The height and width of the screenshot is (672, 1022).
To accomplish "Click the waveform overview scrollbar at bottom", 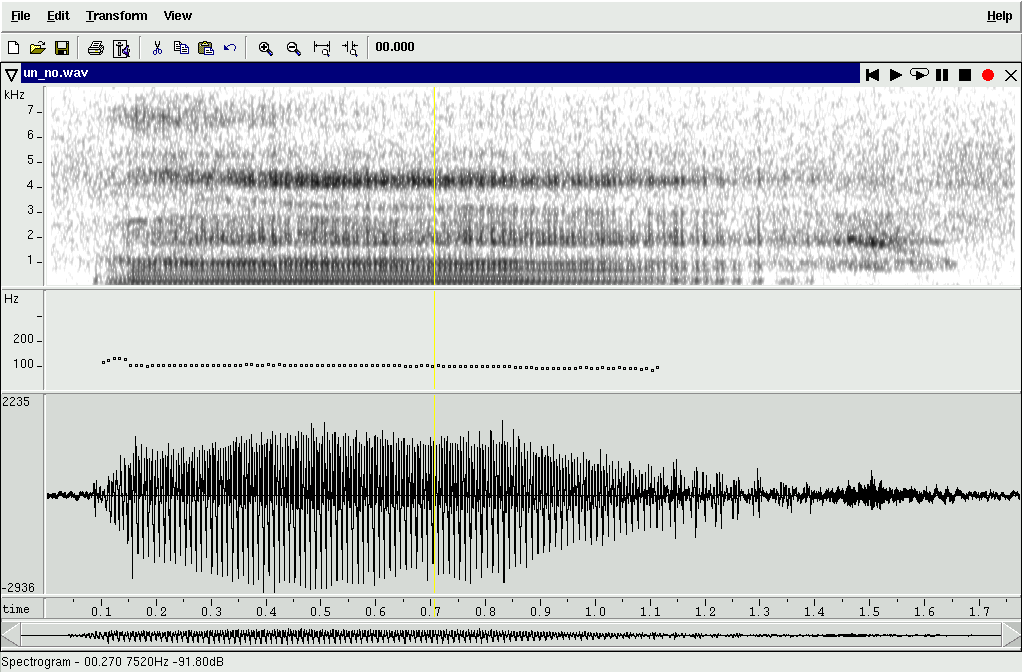I will pos(510,635).
